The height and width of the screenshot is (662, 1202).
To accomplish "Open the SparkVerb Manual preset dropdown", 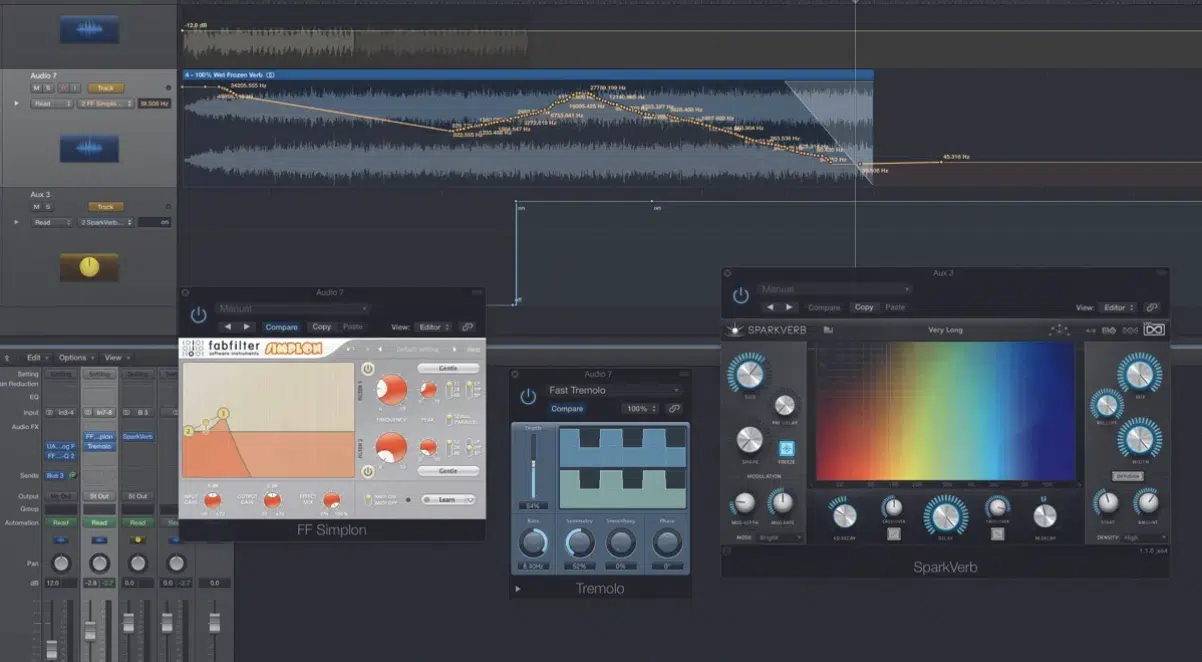I will point(835,290).
